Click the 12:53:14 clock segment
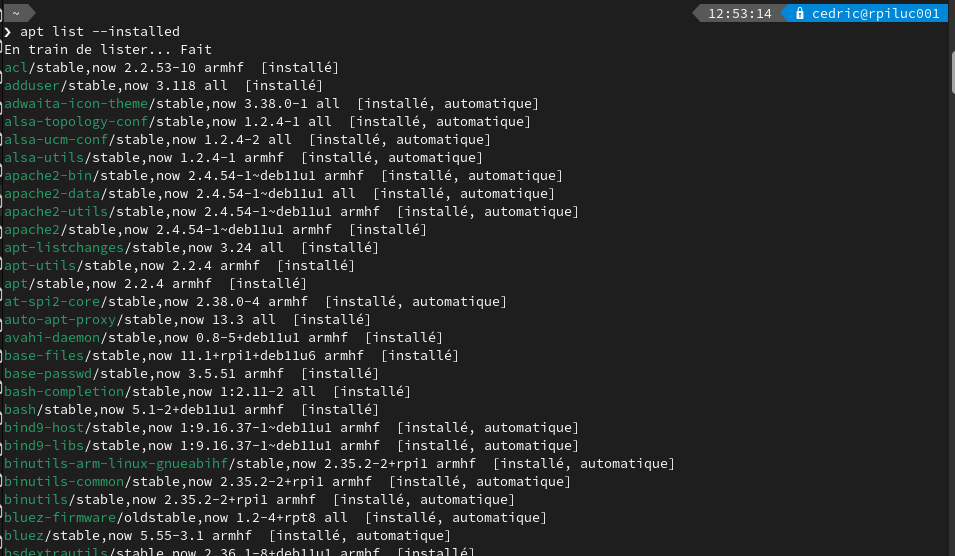This screenshot has height=556, width=955. click(x=739, y=13)
